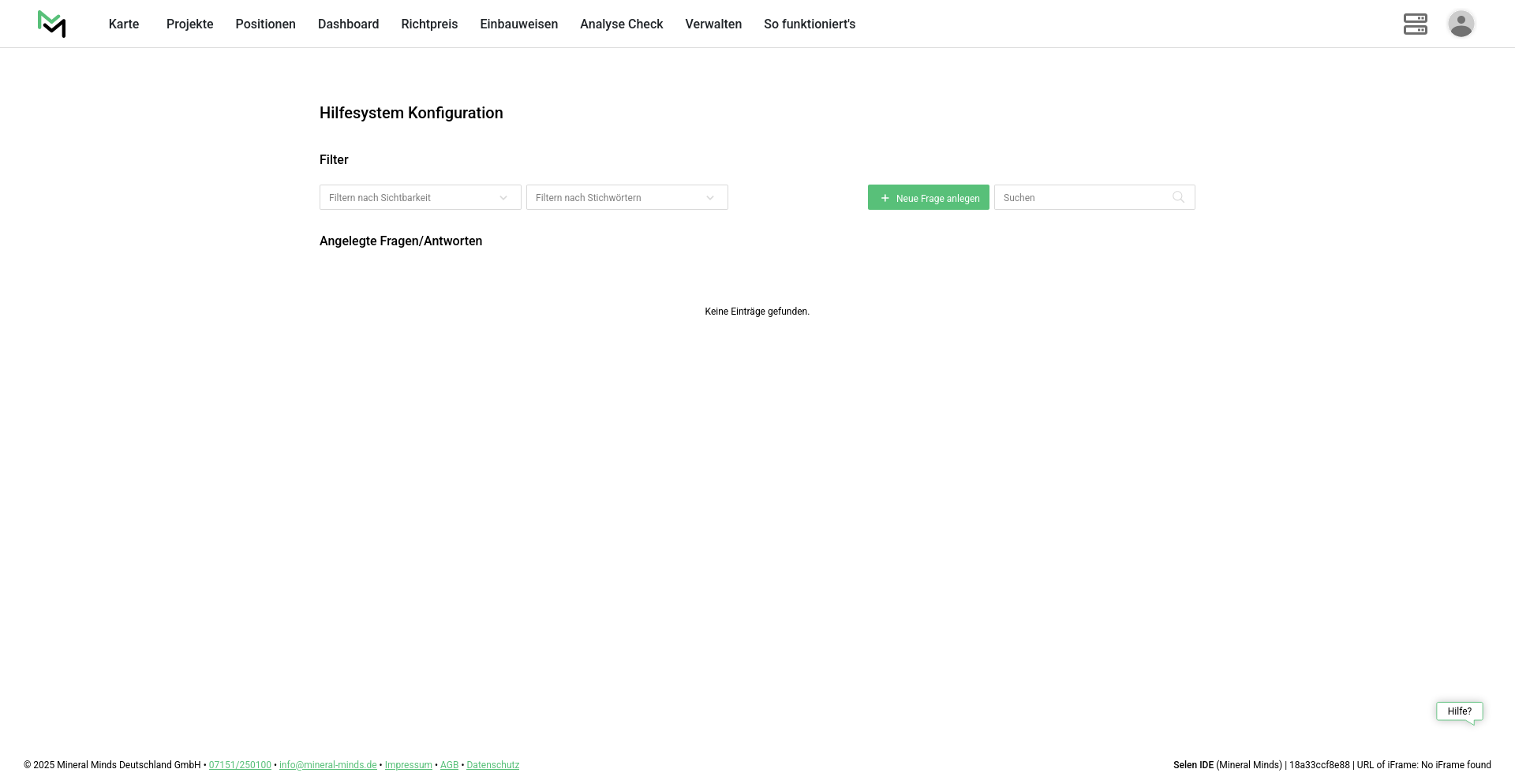Open the server stack icon in header
The image size is (1515, 784).
click(1415, 24)
